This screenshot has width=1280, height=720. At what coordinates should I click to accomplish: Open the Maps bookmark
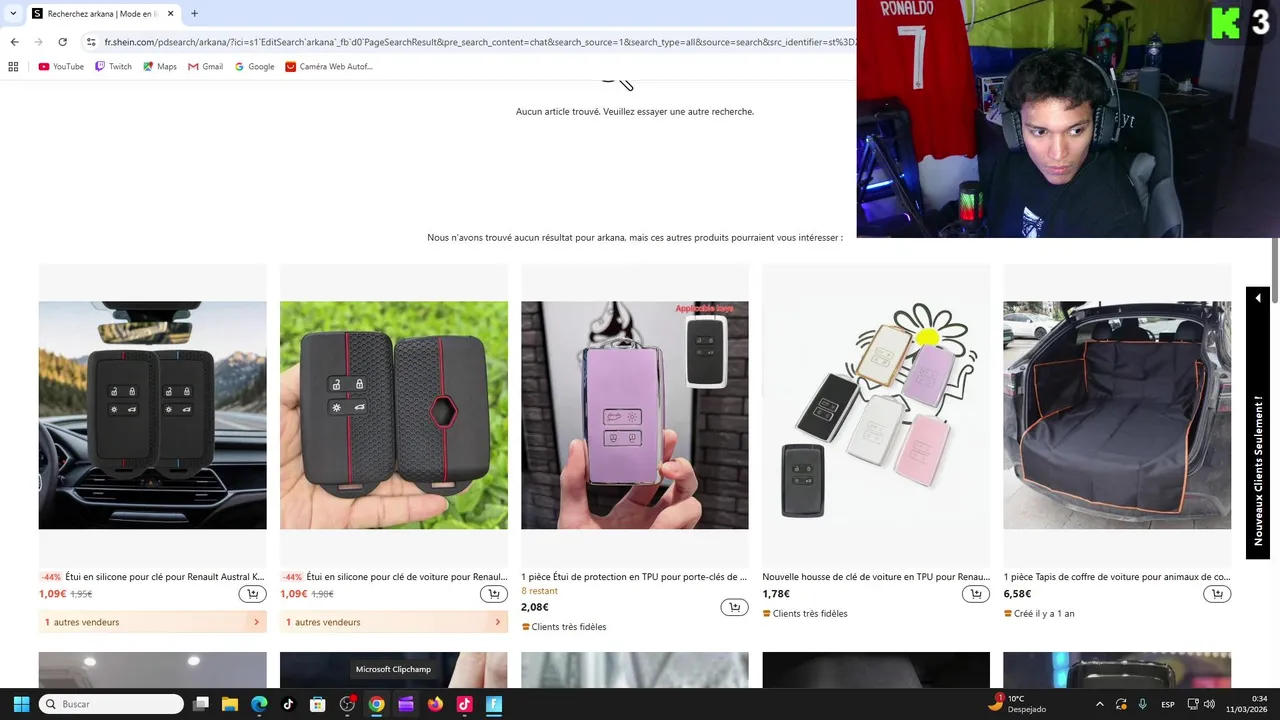click(x=160, y=67)
